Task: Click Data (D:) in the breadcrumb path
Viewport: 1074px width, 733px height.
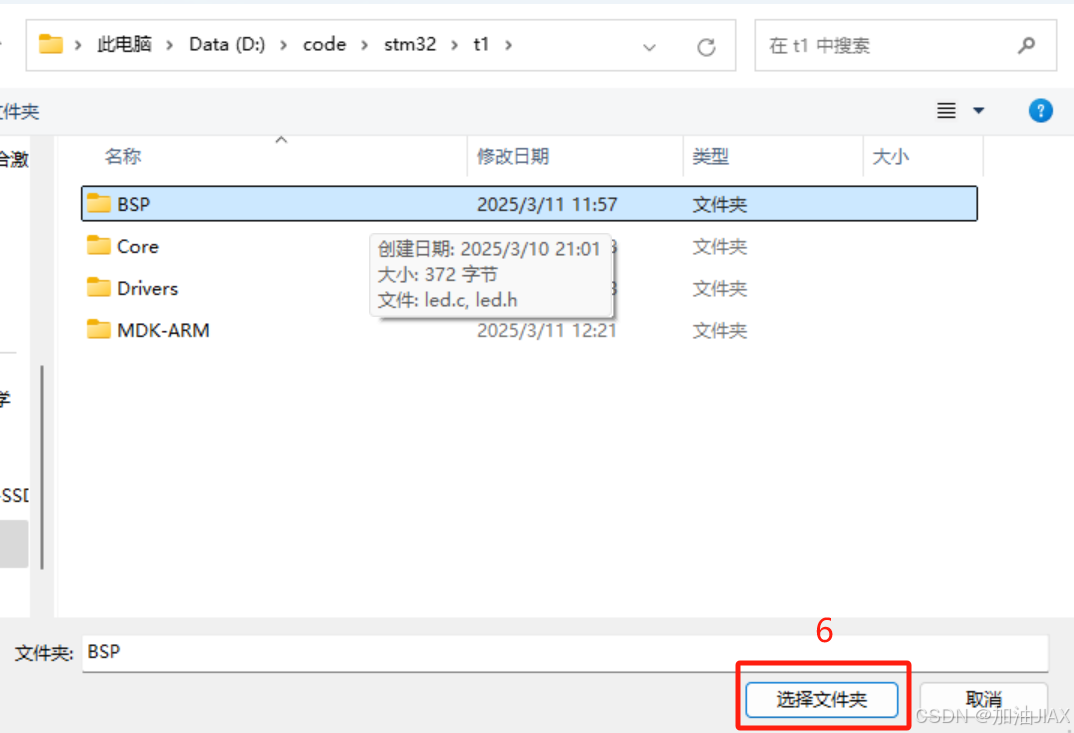Action: 227,45
